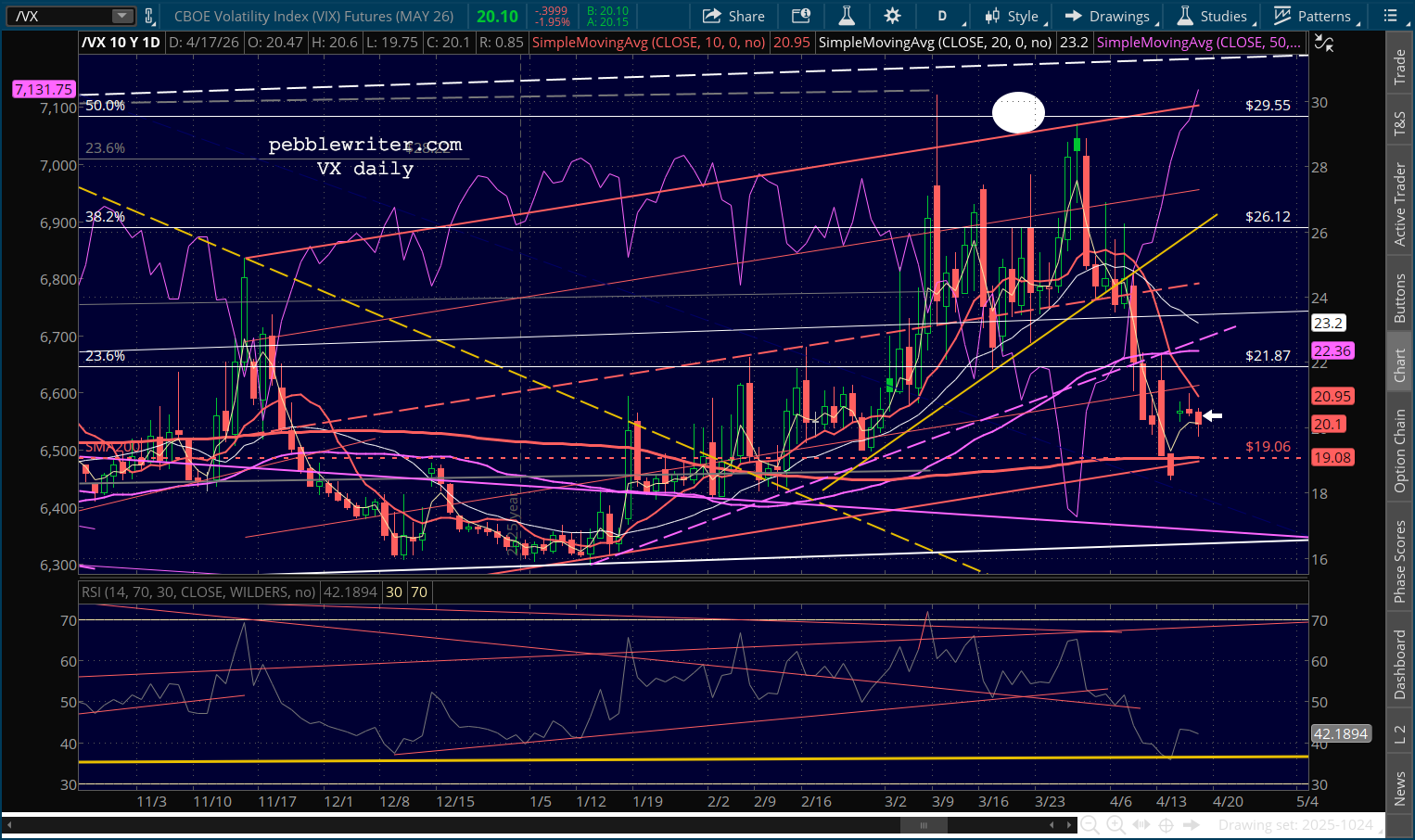Open the Studies menu

coord(1213,16)
